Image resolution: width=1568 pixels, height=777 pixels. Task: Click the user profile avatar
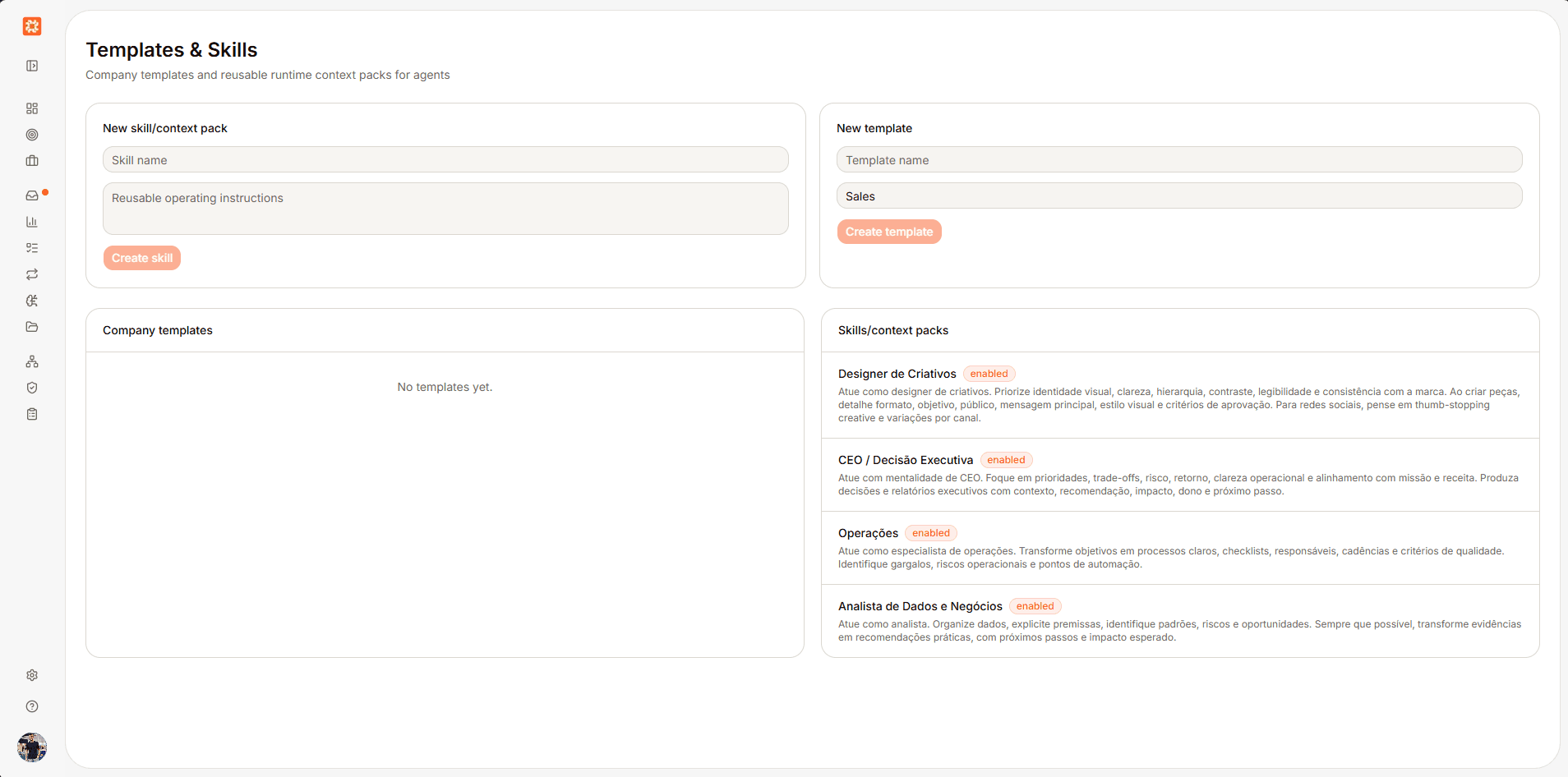[x=32, y=747]
